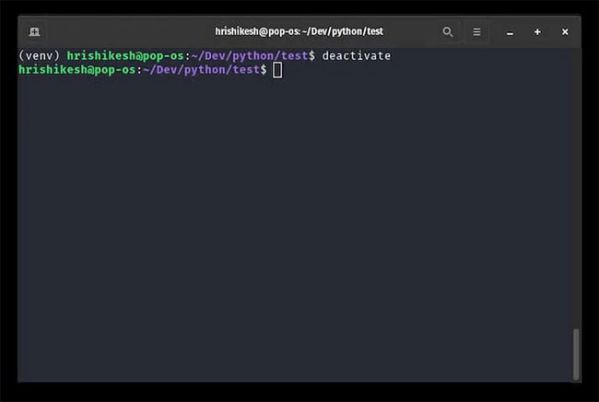
Task: Close the terminal window
Action: click(x=565, y=32)
